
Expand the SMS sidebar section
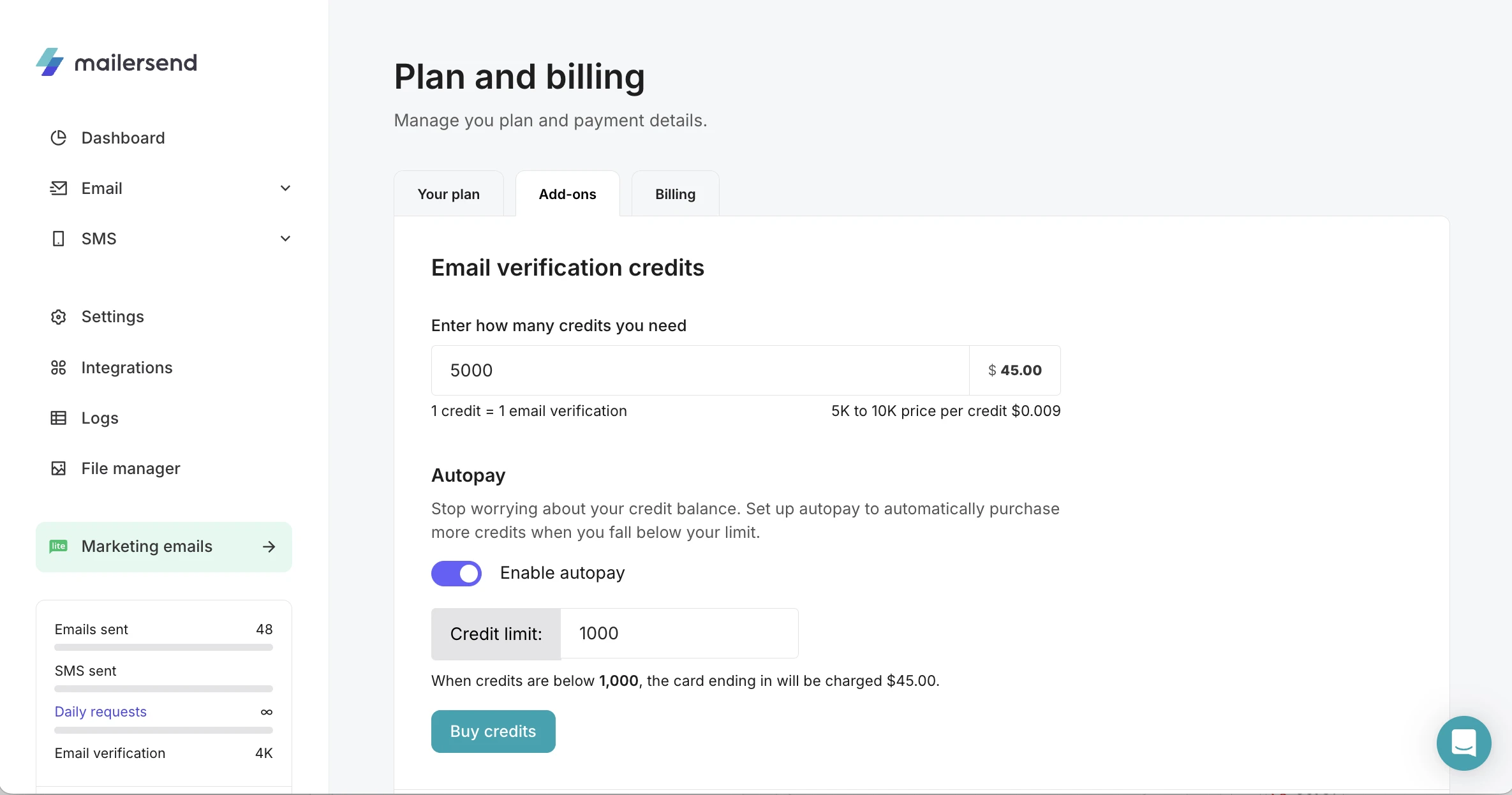[x=285, y=238]
